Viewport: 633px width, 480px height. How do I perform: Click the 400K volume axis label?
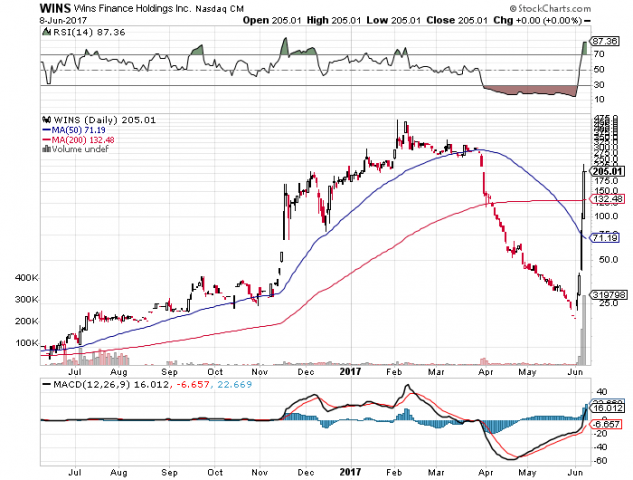coord(27,278)
